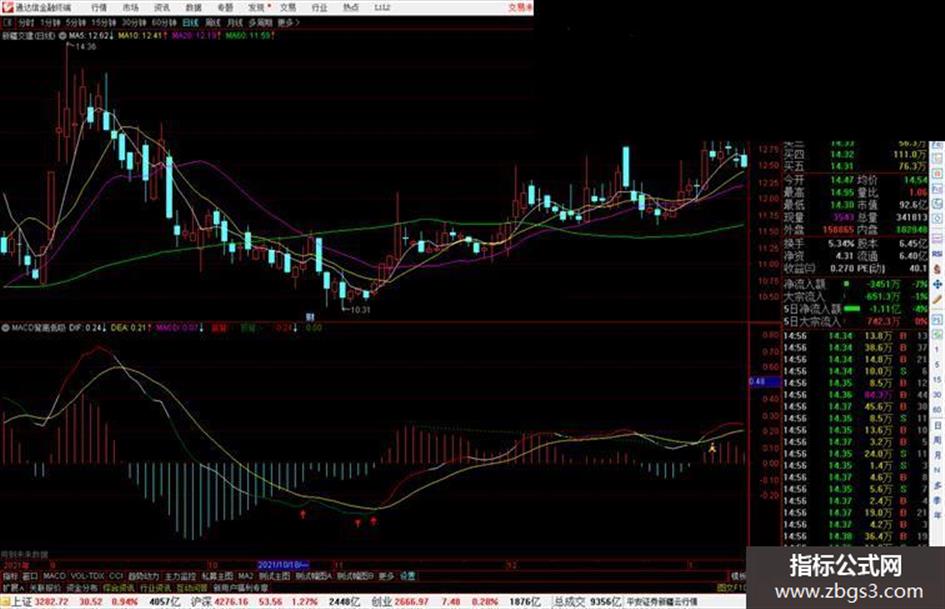Apply the MACD indicator tab
The height and width of the screenshot is (609, 945).
(x=54, y=576)
